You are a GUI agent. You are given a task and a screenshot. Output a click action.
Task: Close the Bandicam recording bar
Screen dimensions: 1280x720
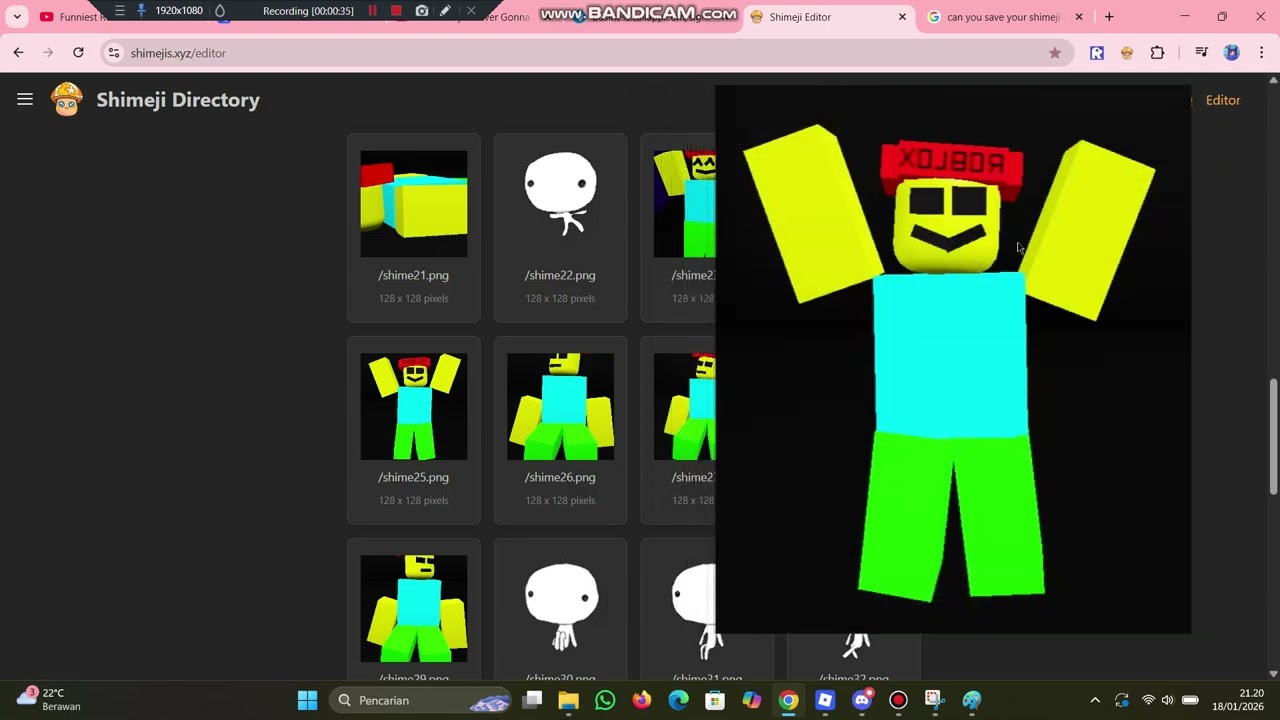pyautogui.click(x=471, y=11)
